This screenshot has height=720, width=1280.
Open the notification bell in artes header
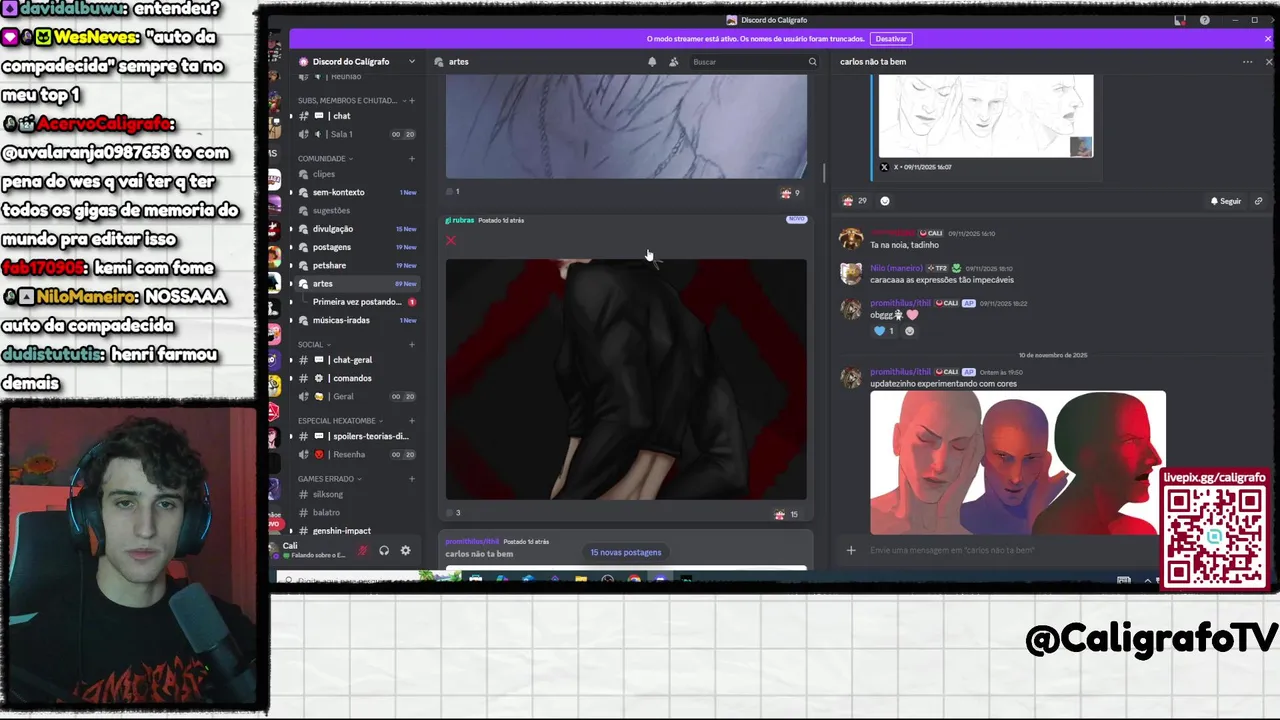(652, 62)
